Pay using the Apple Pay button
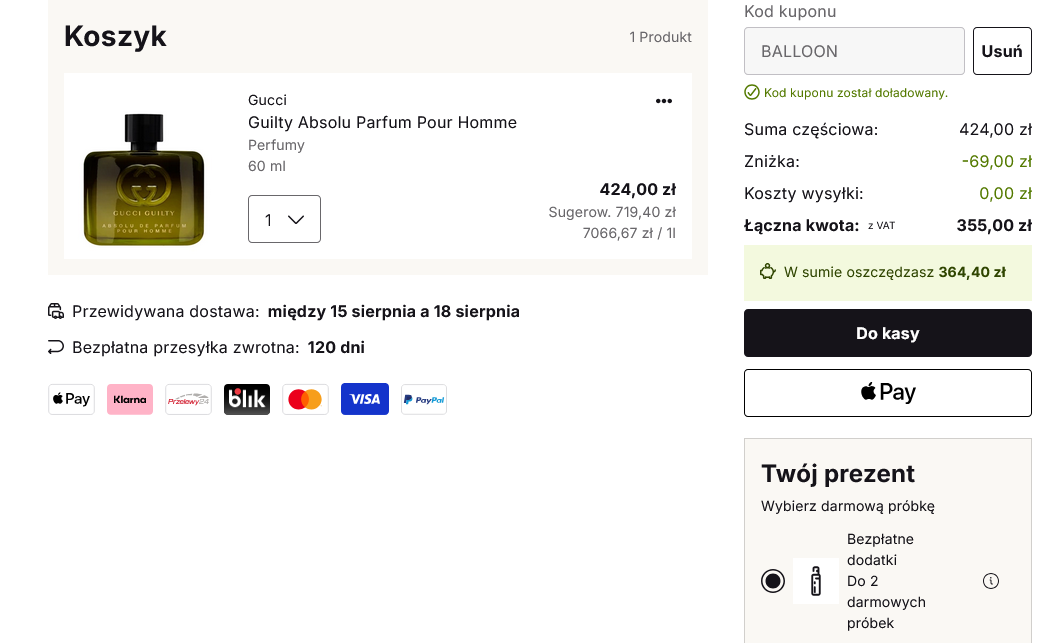Screen dimensions: 1050x643 (887, 392)
